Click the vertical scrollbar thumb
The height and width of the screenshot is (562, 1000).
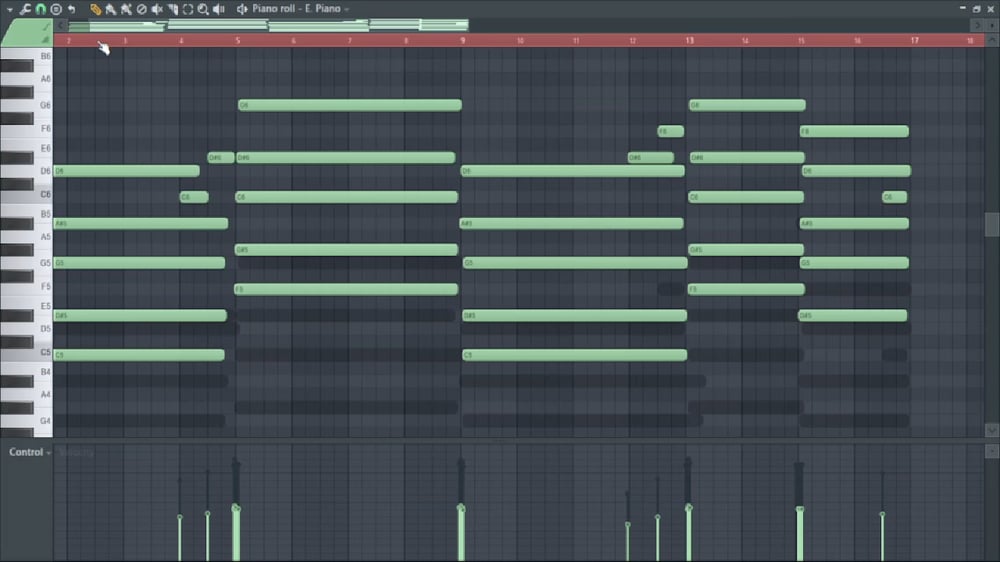coord(992,224)
